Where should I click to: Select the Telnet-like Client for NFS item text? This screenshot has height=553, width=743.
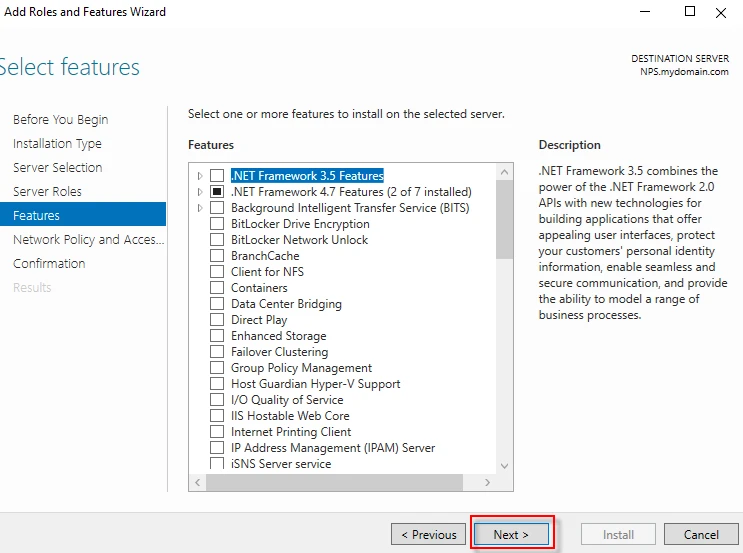[x=267, y=272]
